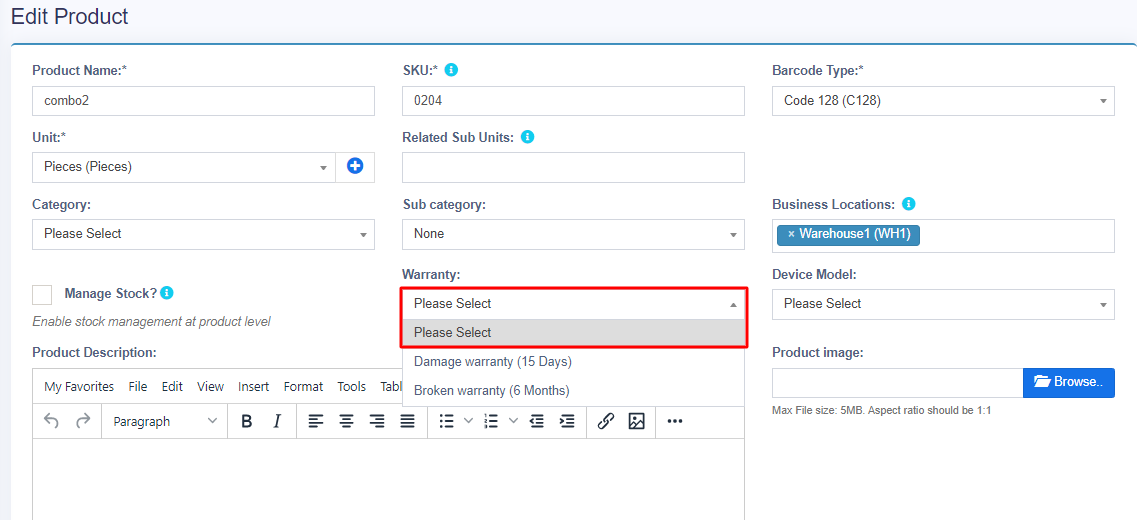Viewport: 1137px width, 520px height.
Task: Click the insert link icon
Action: [605, 422]
